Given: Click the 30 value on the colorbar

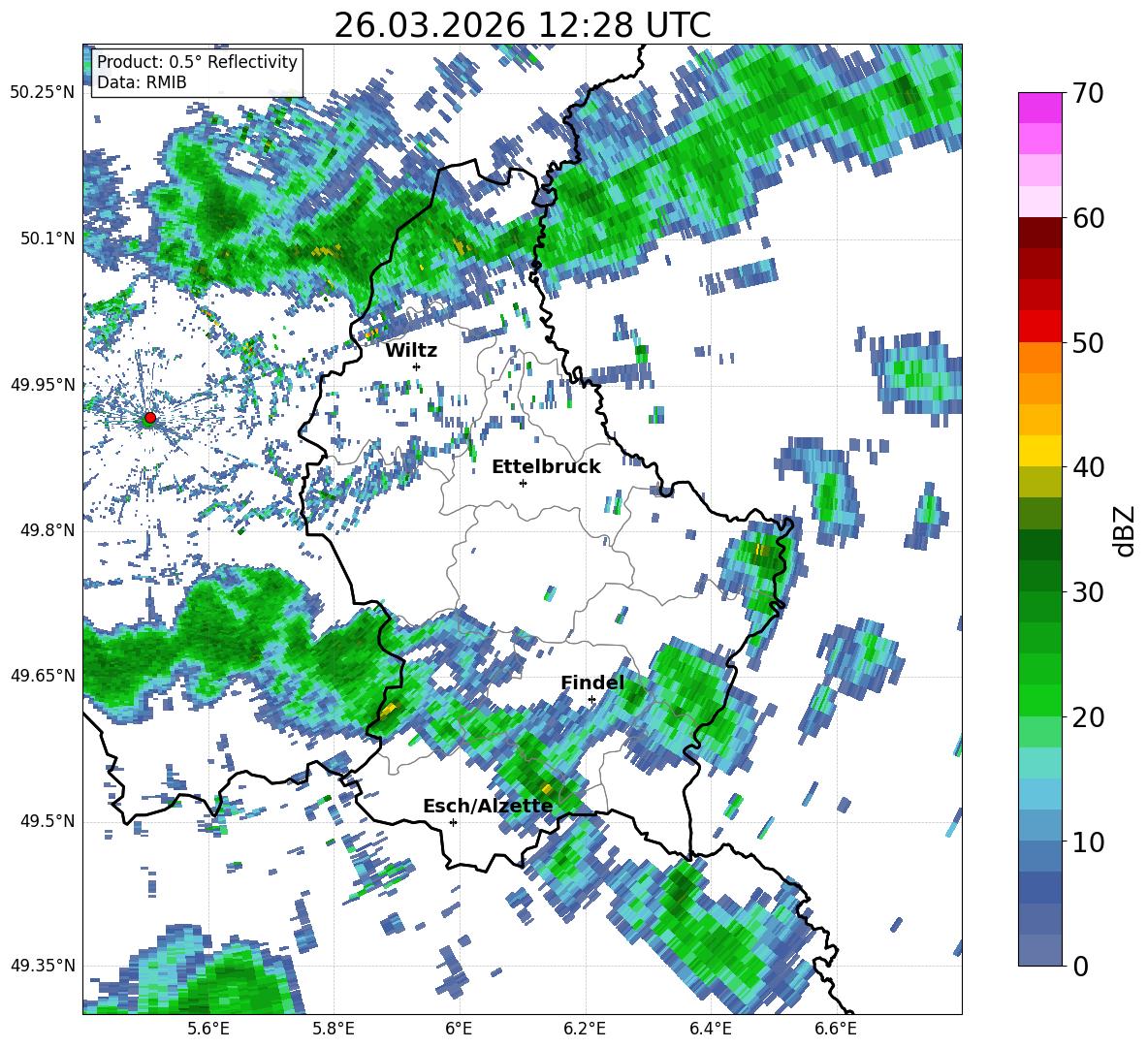Looking at the screenshot, I should pyautogui.click(x=1087, y=592).
